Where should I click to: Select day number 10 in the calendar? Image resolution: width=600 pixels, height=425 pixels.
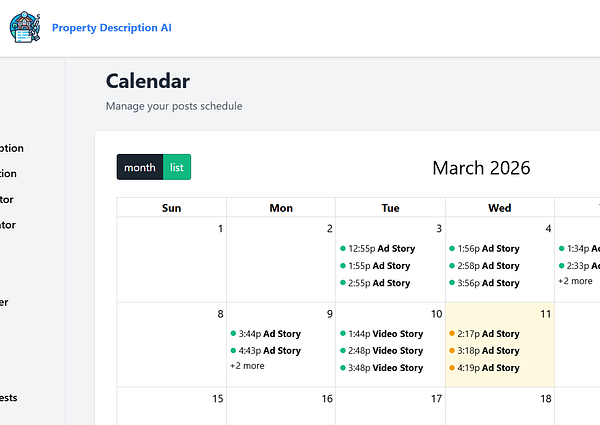[x=437, y=314]
